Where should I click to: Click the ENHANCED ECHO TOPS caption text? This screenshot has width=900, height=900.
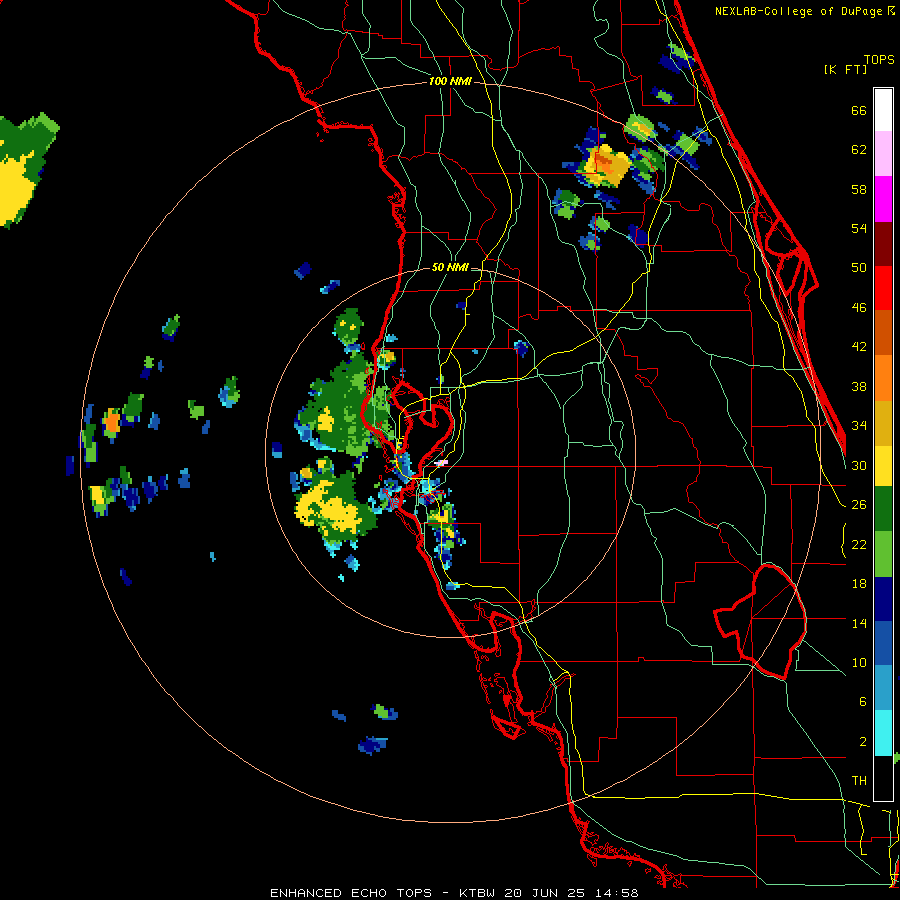point(351,893)
